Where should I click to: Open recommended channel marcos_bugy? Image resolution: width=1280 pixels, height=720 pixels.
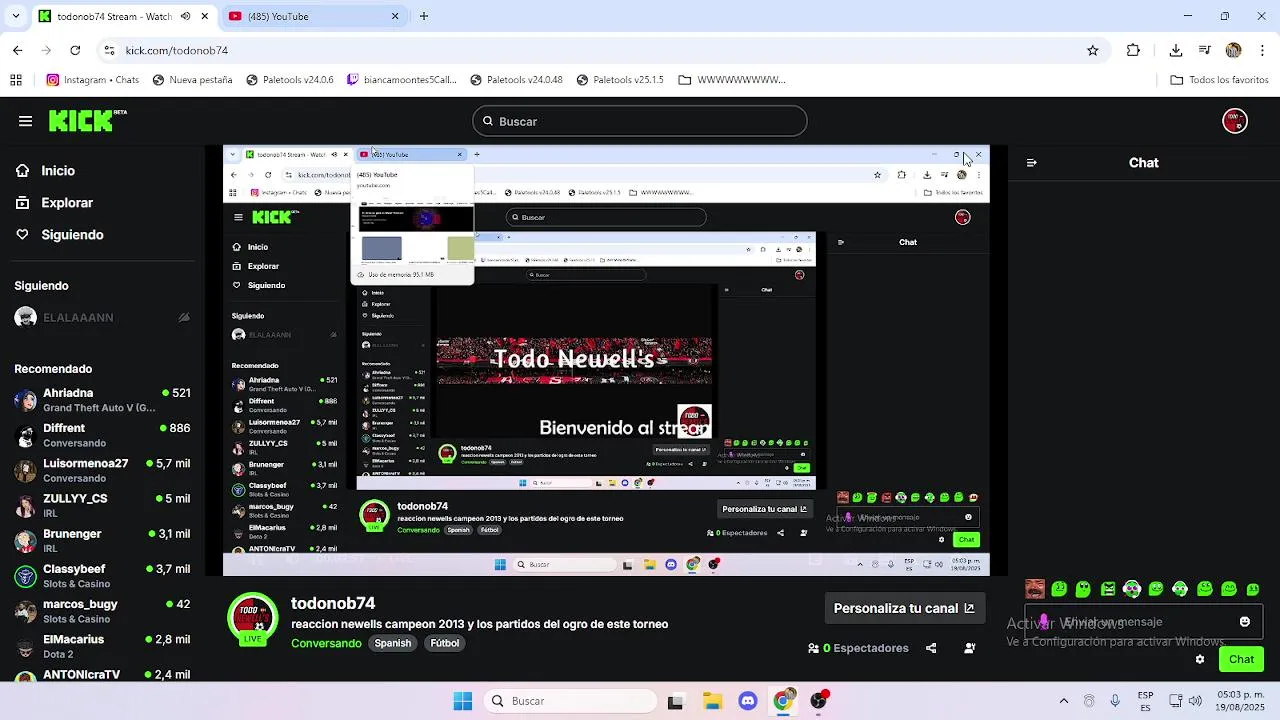tap(100, 611)
